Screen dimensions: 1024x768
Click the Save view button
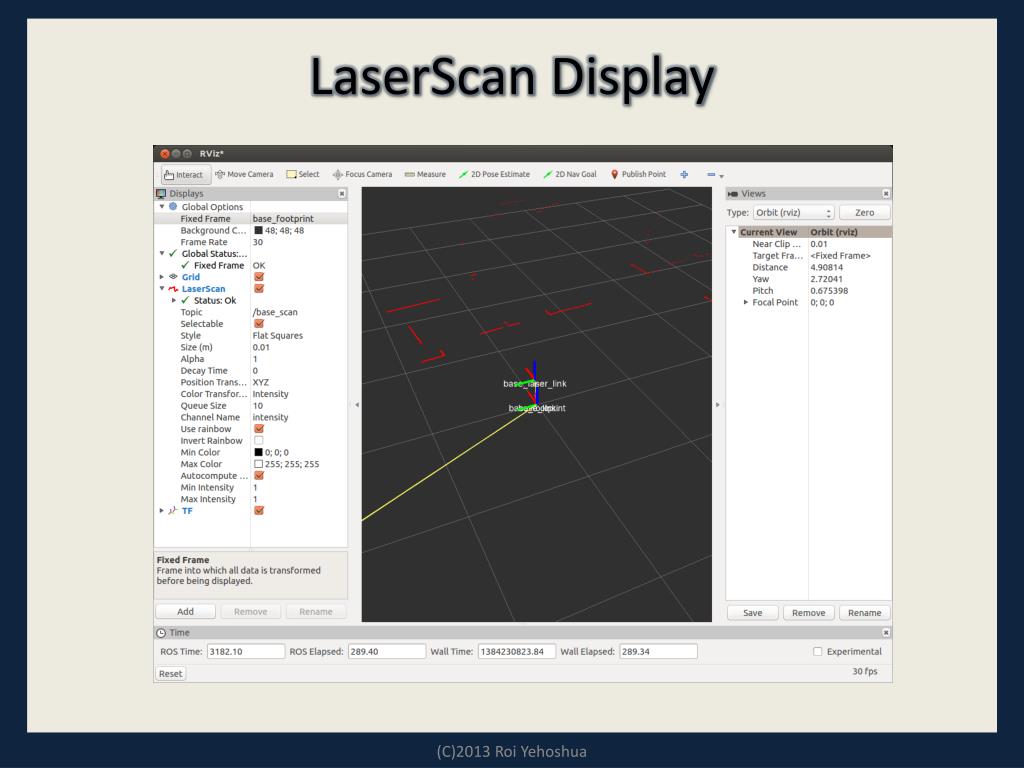[752, 613]
